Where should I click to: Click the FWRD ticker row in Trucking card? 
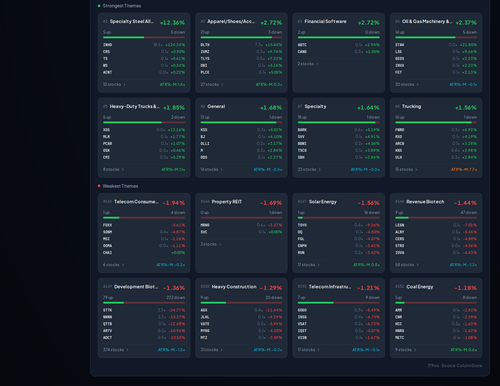tap(436, 130)
